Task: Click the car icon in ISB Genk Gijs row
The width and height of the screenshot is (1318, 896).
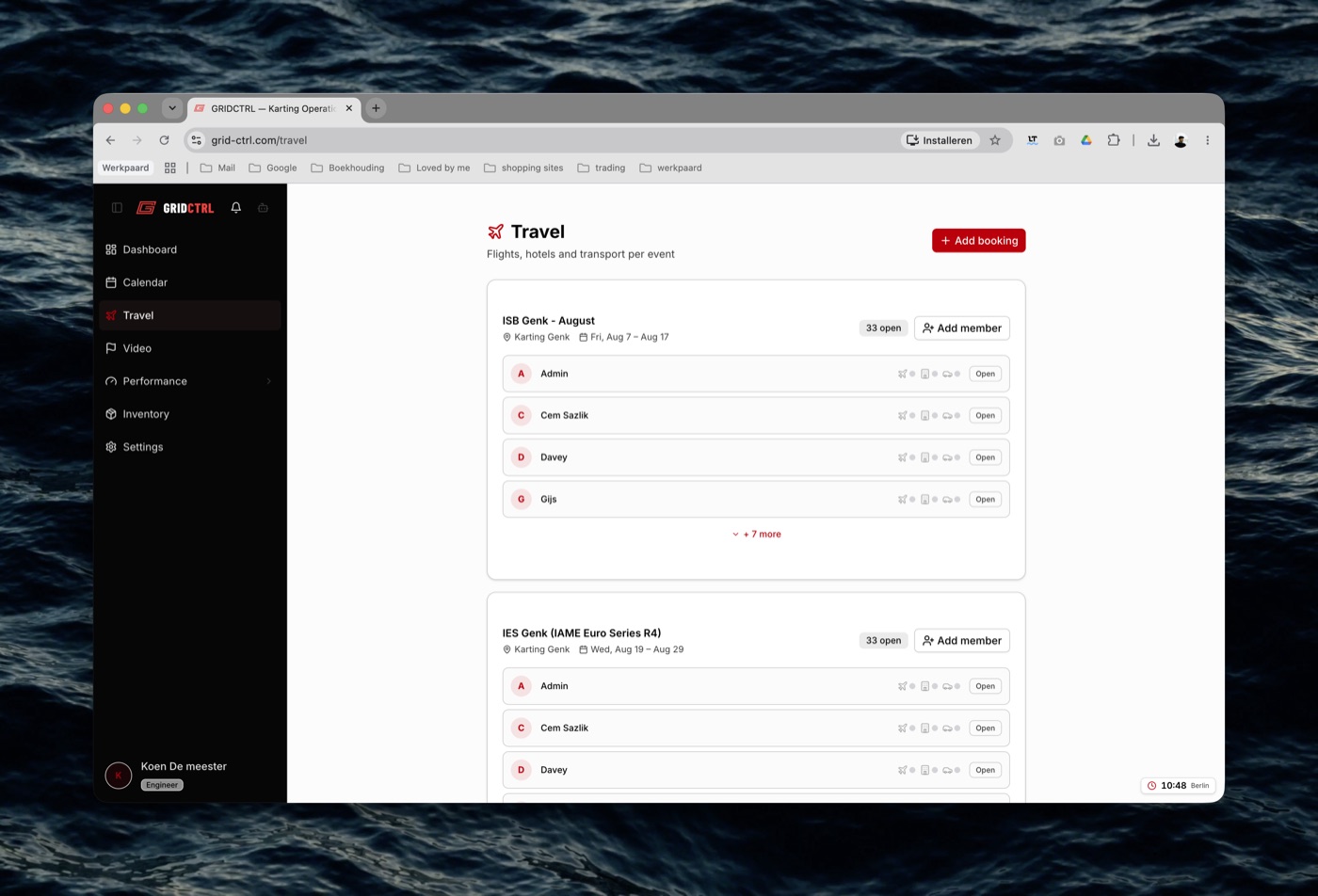Action: click(x=947, y=500)
